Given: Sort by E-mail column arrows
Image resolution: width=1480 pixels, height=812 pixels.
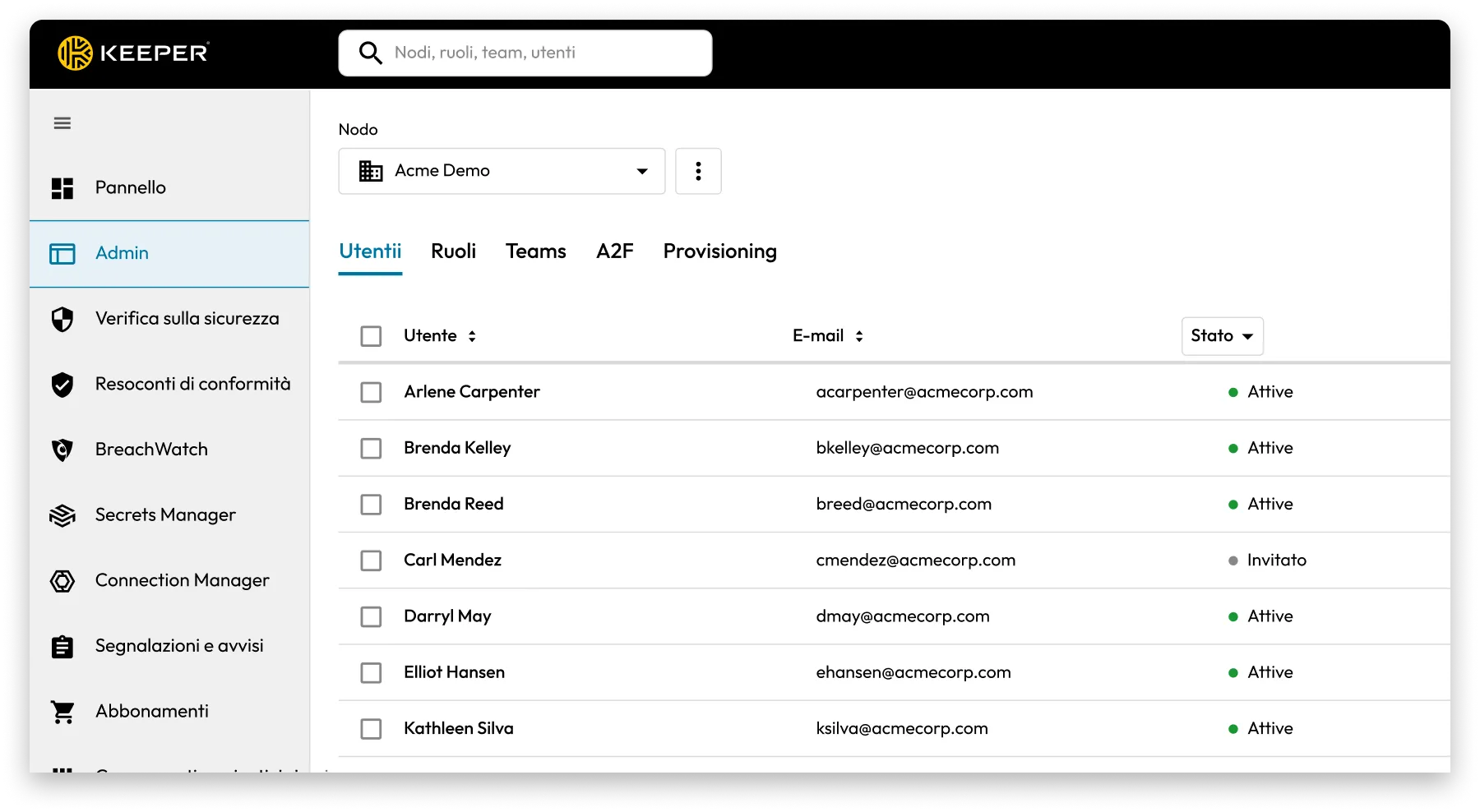Looking at the screenshot, I should click(859, 336).
